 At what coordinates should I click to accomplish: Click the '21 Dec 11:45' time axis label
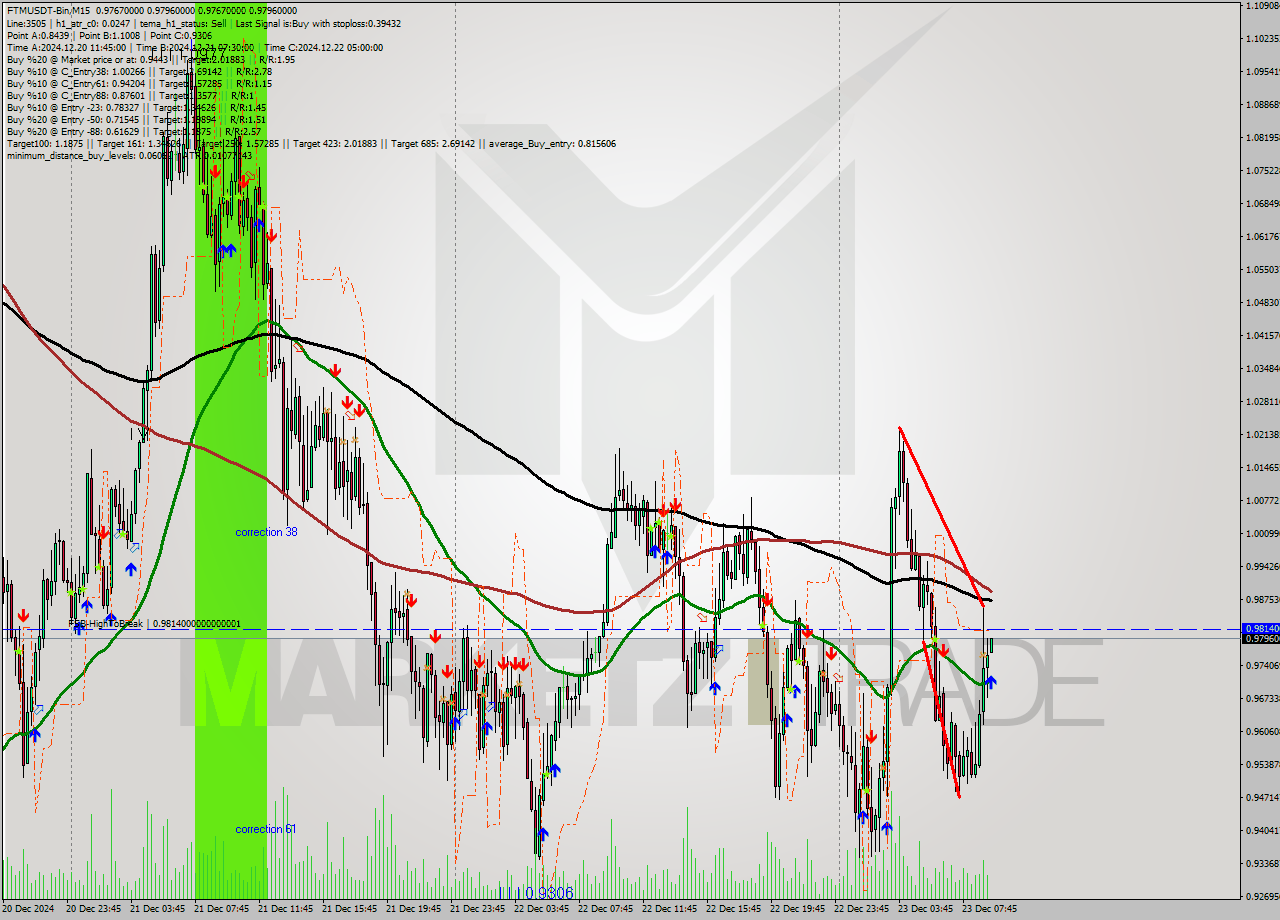point(286,909)
